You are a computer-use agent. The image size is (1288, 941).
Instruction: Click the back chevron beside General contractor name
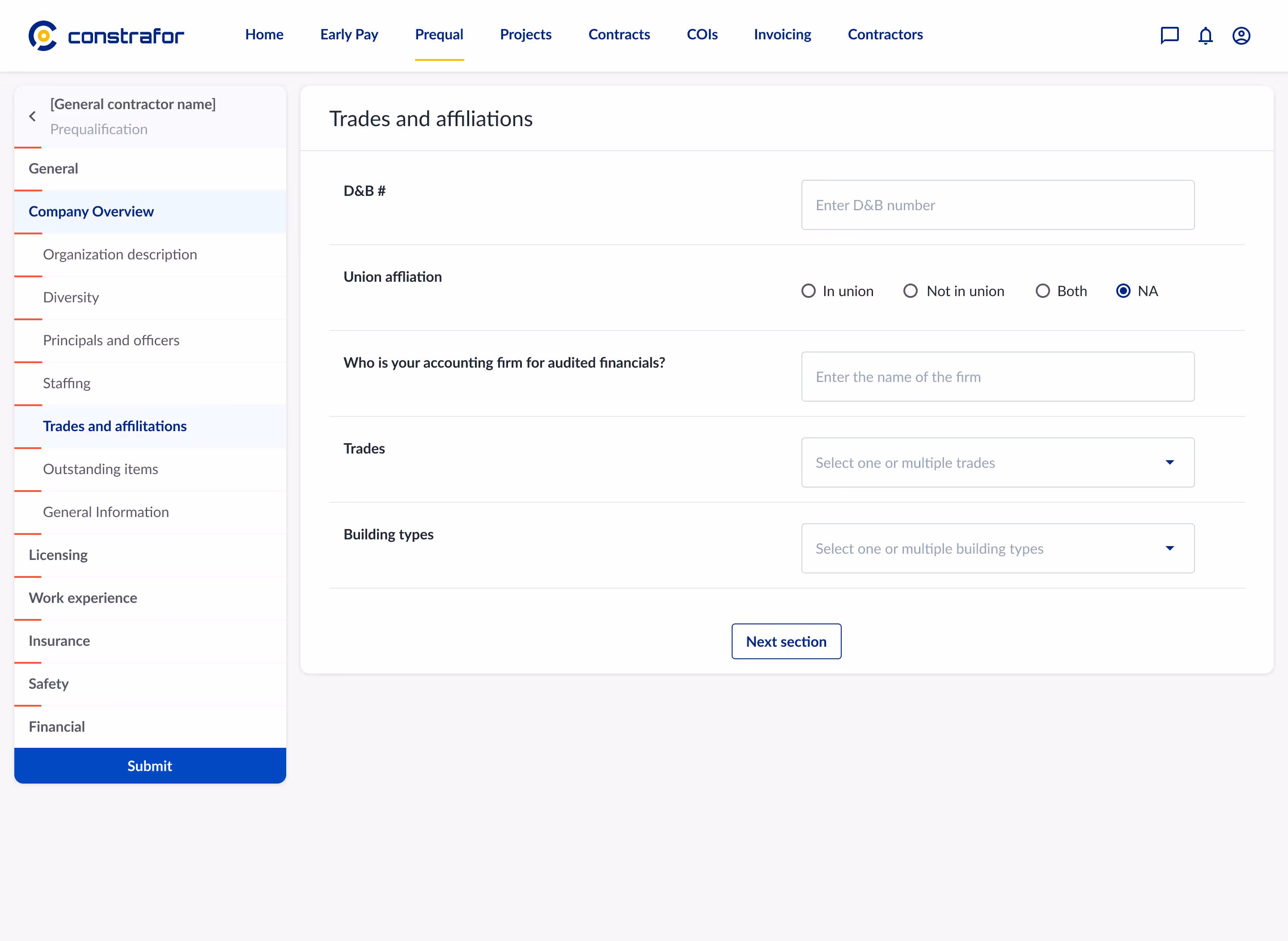[33, 116]
